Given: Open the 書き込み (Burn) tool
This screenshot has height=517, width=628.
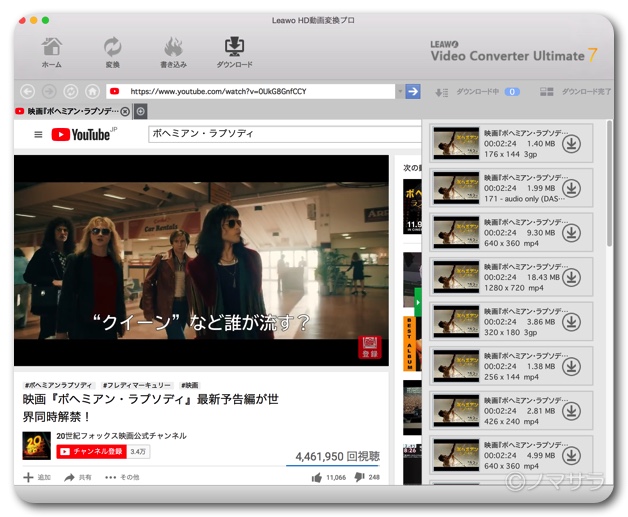Looking at the screenshot, I should pyautogui.click(x=173, y=51).
